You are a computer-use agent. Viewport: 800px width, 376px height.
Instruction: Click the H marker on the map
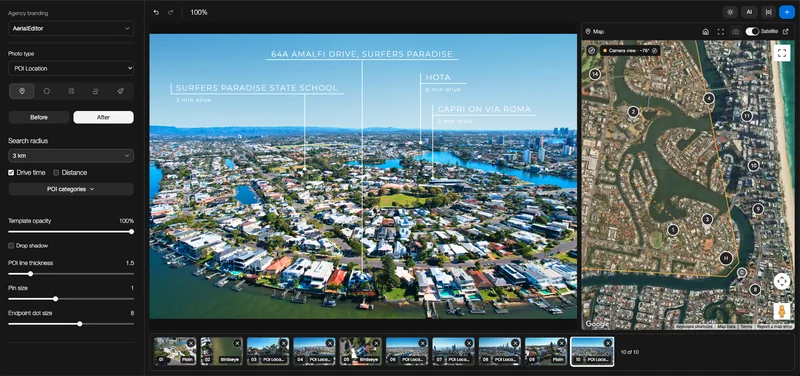point(726,258)
